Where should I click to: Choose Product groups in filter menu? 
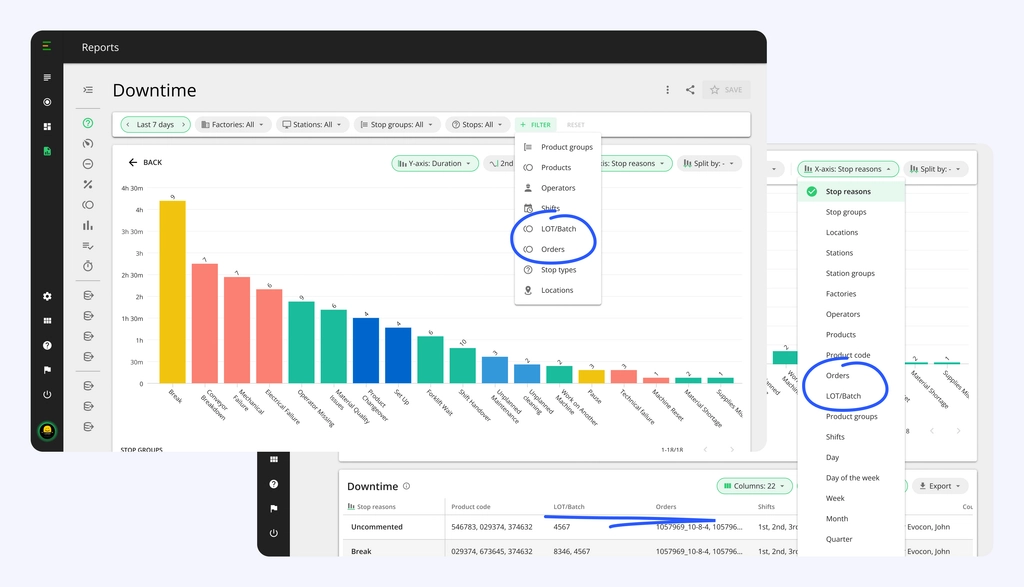[558, 147]
